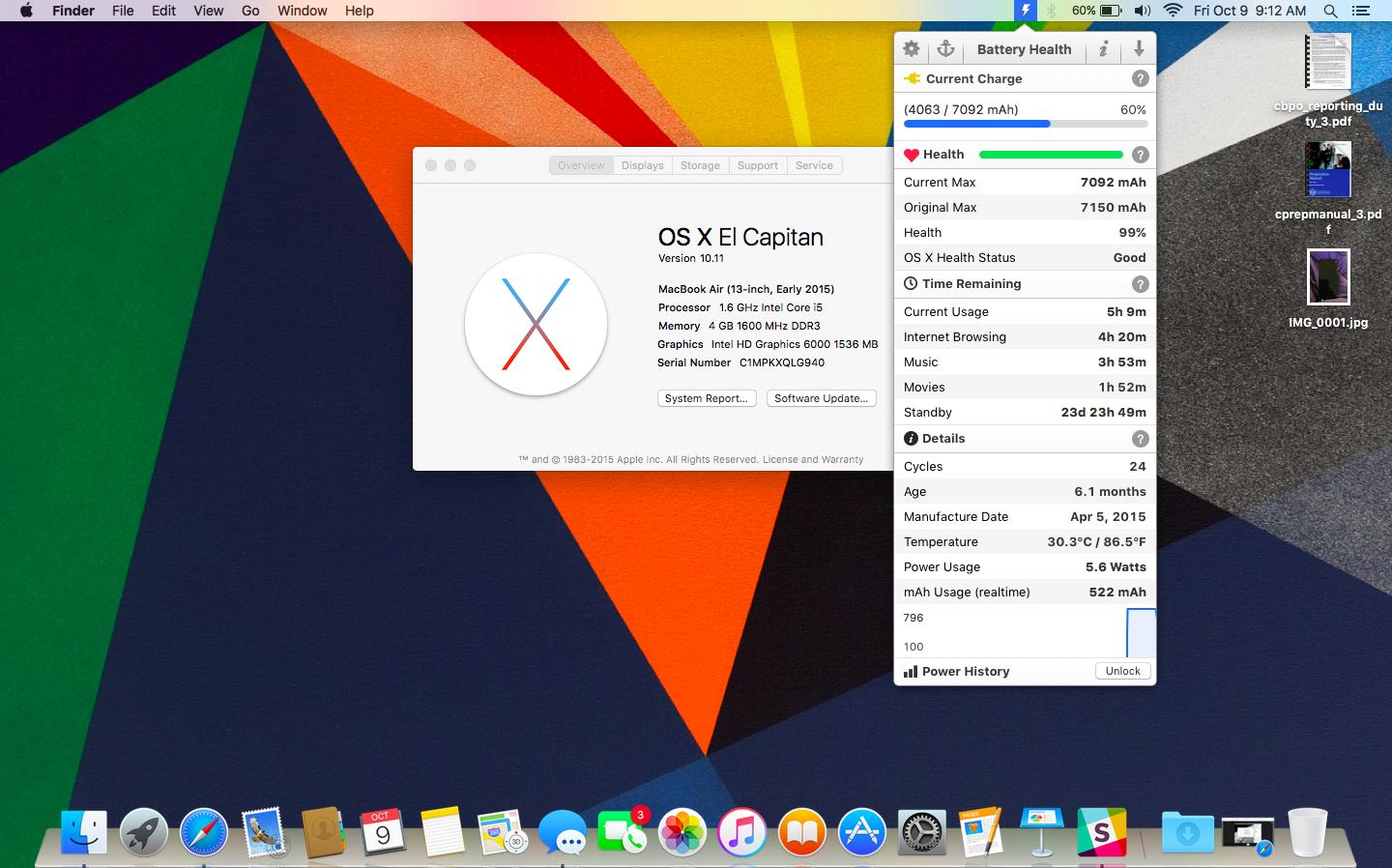Click the Software Update button
Screen dimensions: 1392x868
tap(821, 398)
